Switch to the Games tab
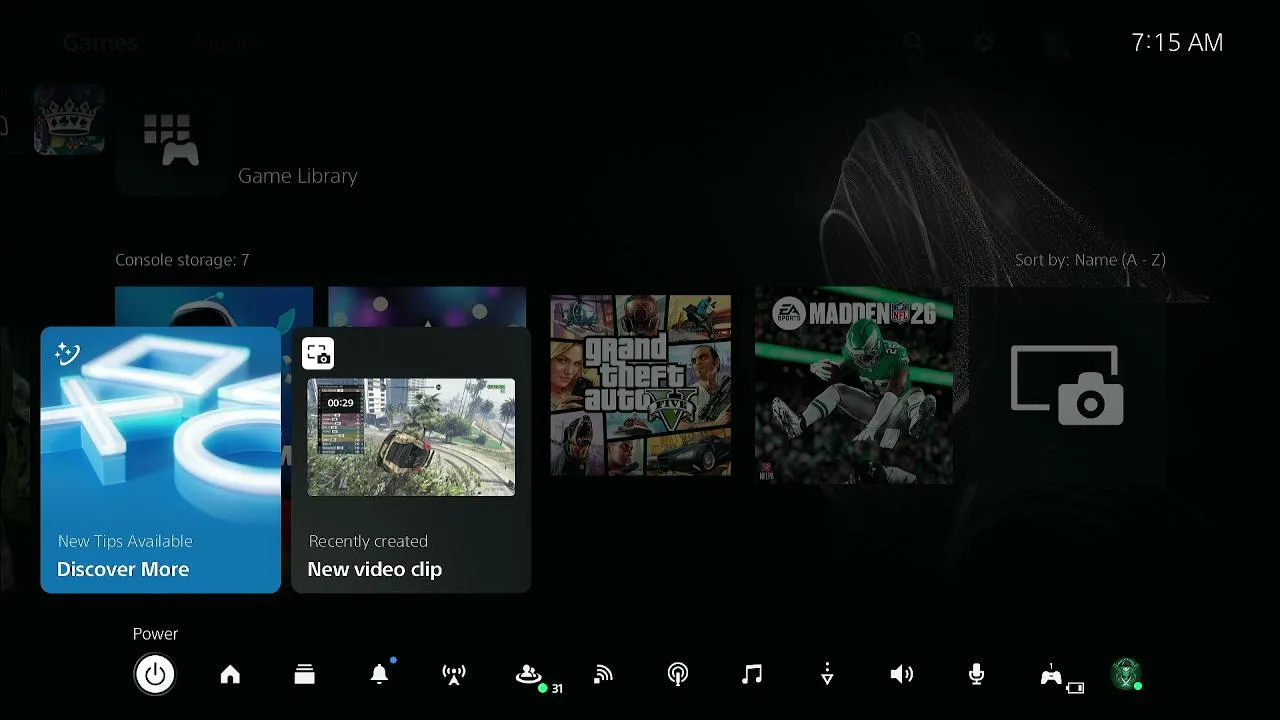Viewport: 1280px width, 720px height. 100,43
